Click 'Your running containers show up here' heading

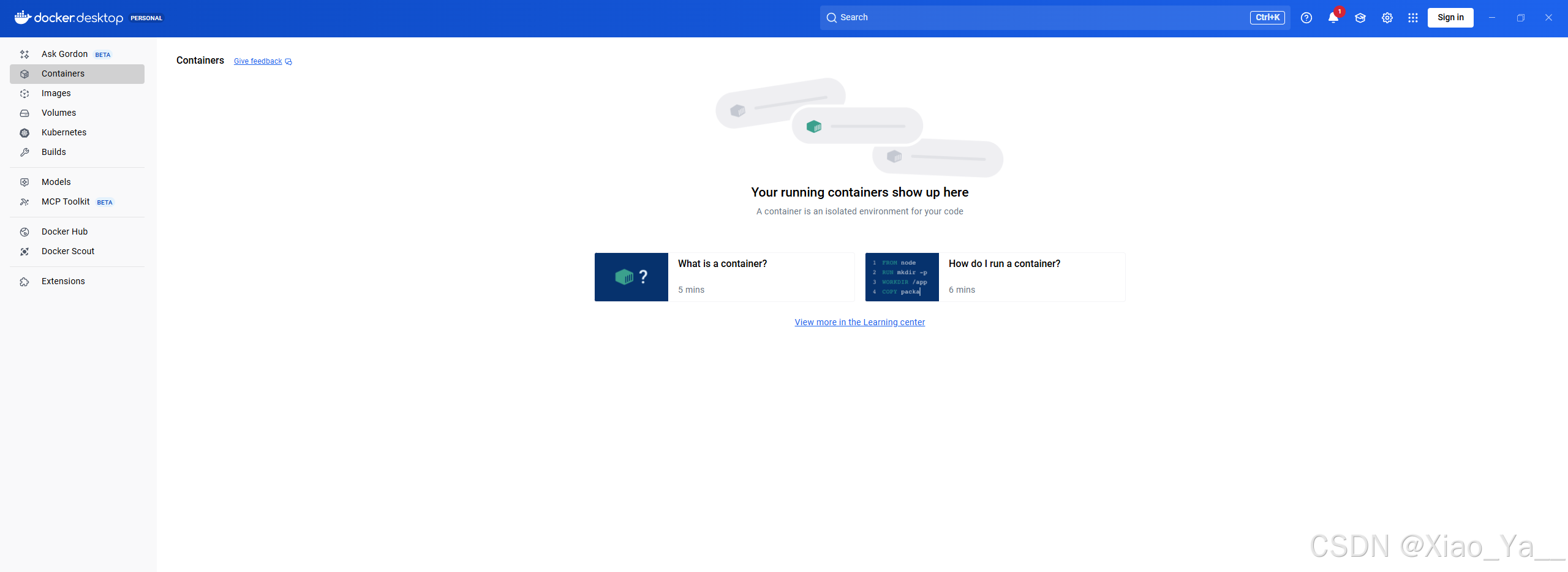pyautogui.click(x=859, y=192)
